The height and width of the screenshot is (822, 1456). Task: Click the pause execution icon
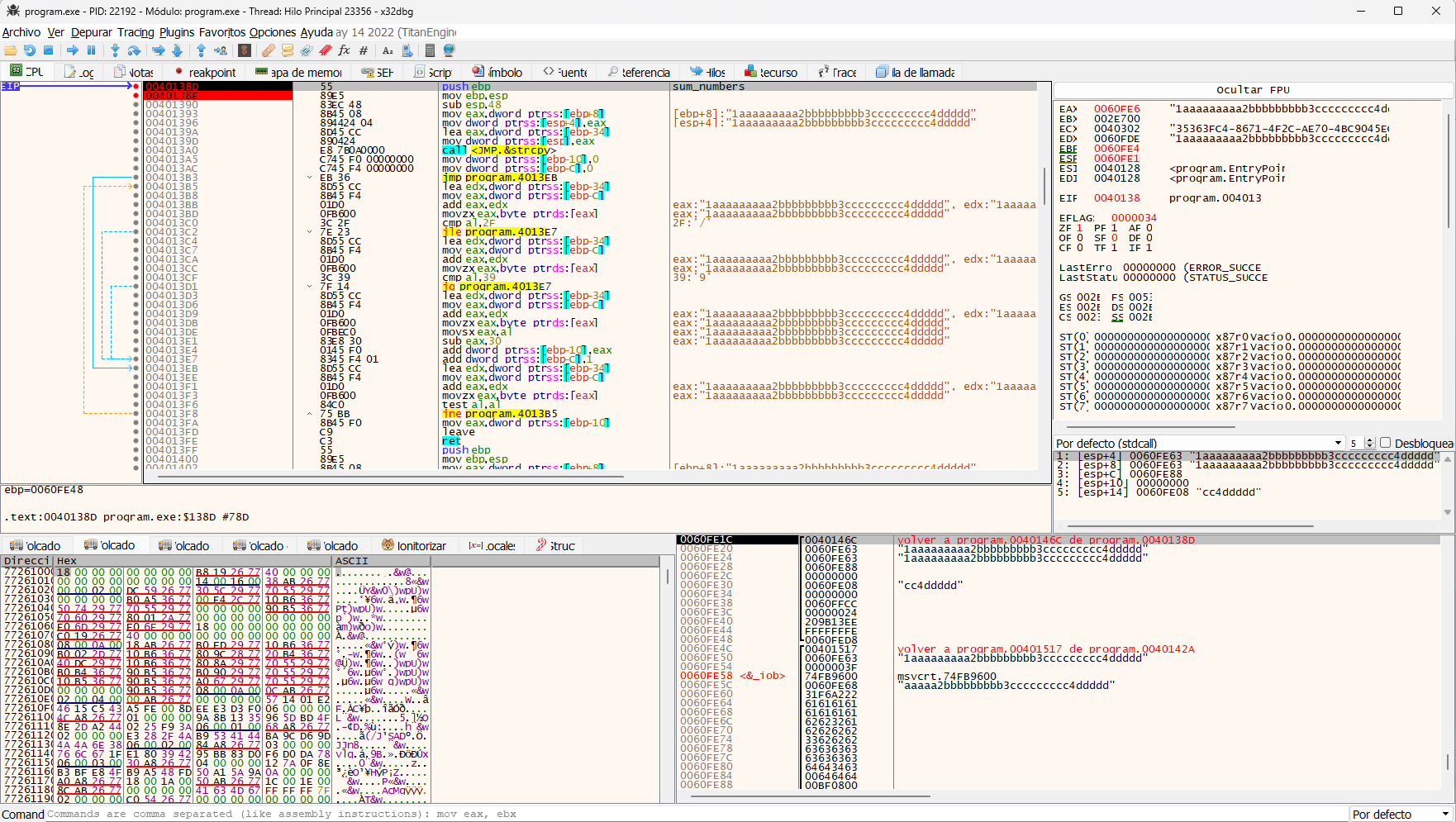point(91,50)
